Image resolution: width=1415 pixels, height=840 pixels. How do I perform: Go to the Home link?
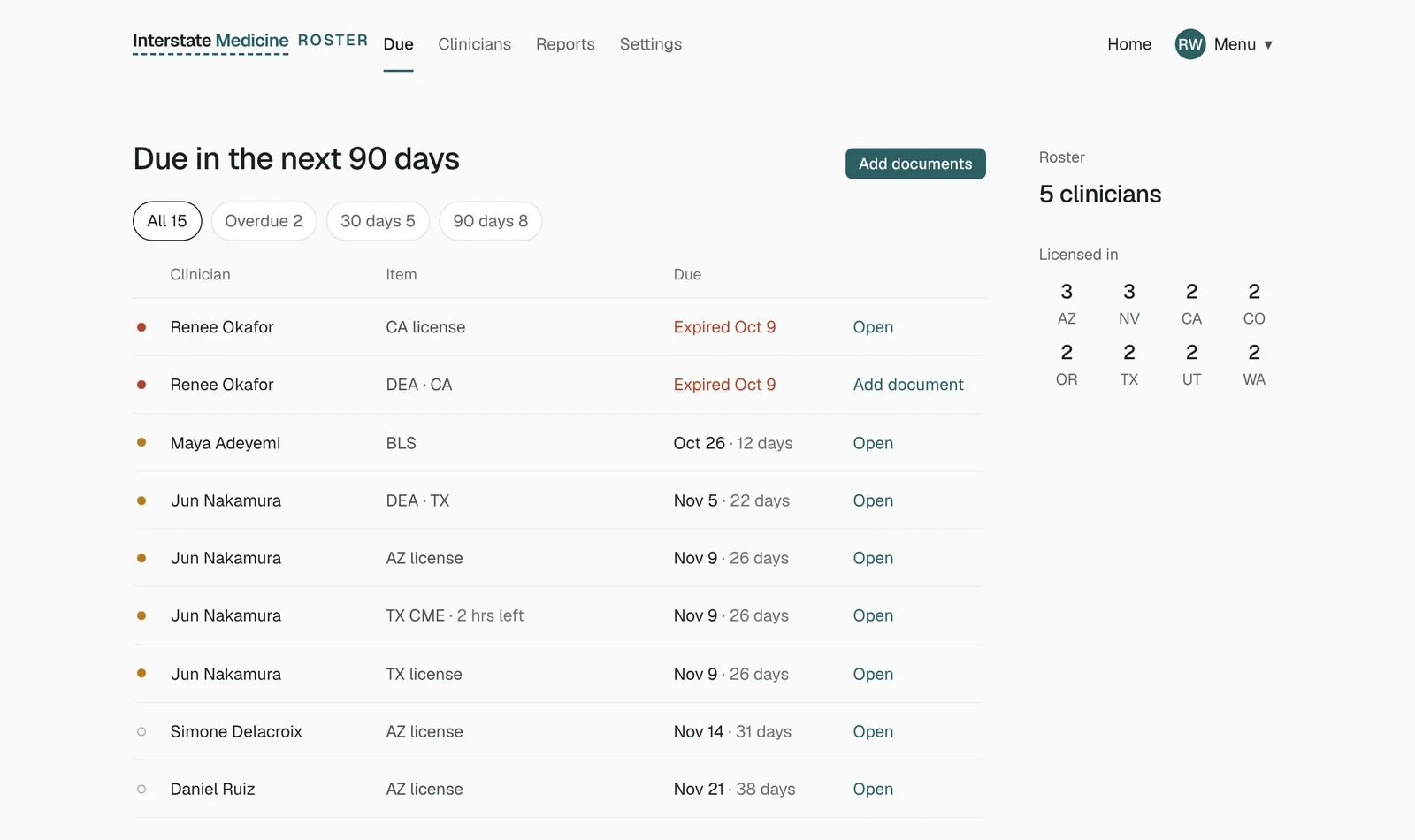click(x=1129, y=44)
